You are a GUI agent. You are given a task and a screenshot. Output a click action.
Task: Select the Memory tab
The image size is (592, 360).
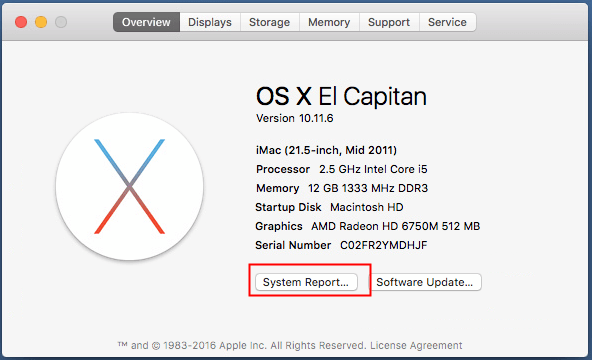click(329, 22)
